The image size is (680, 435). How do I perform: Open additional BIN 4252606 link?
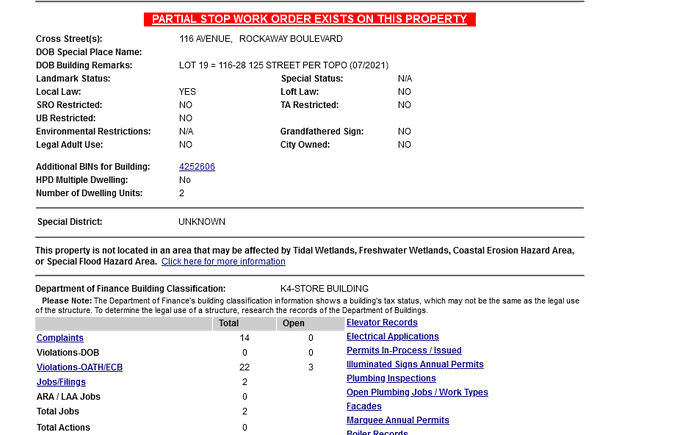197,167
